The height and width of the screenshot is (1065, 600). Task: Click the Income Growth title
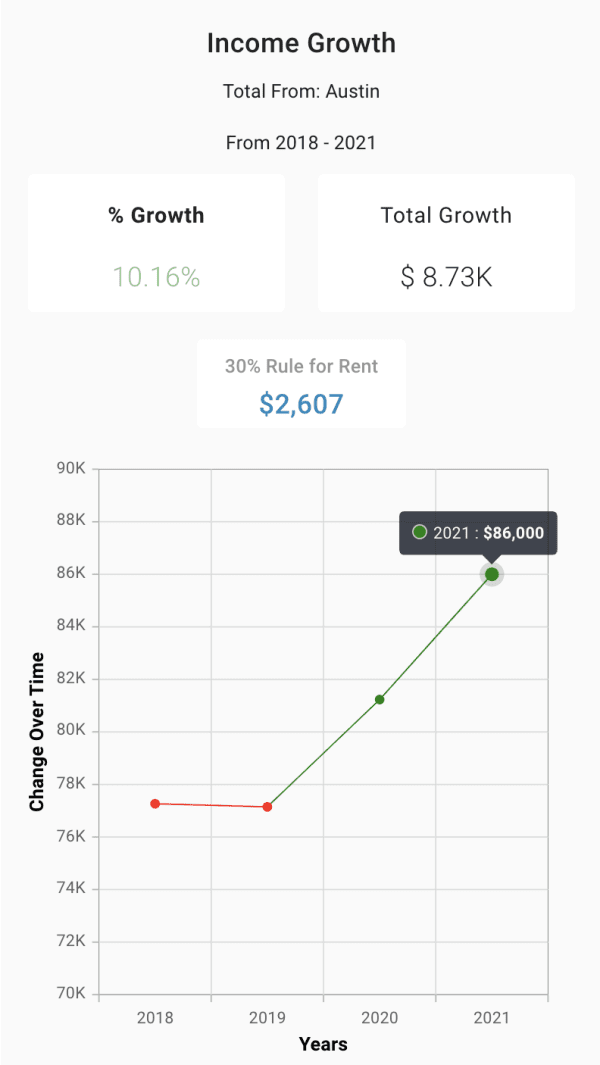[x=301, y=43]
